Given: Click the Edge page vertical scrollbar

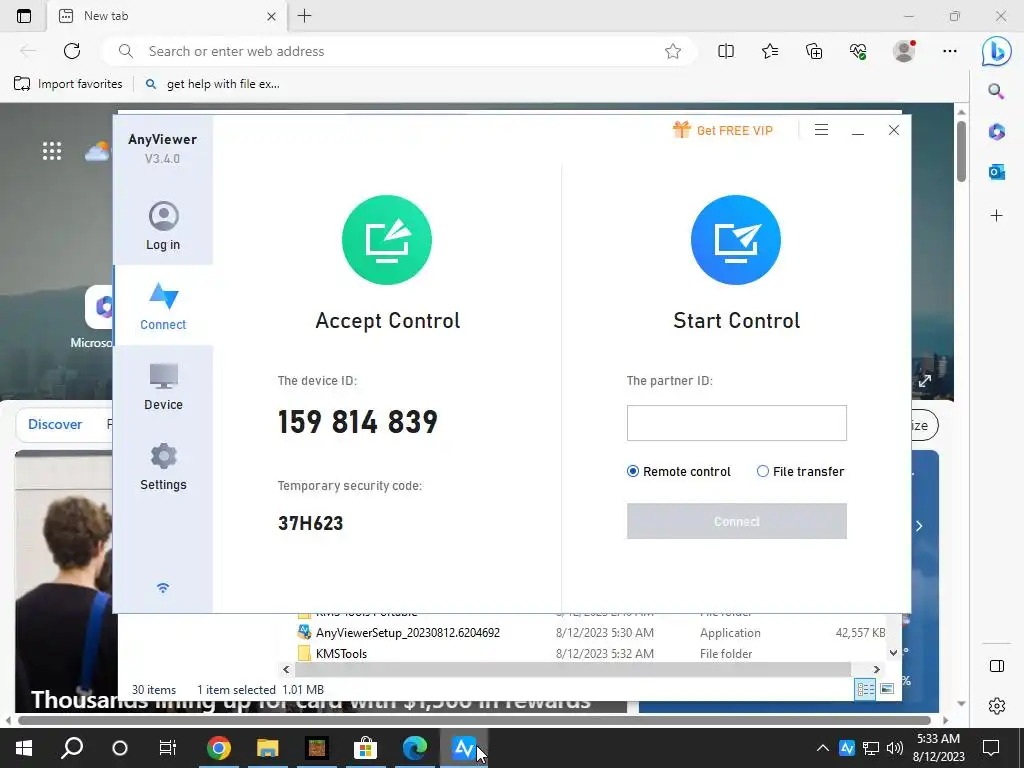Looking at the screenshot, I should pyautogui.click(x=961, y=152).
